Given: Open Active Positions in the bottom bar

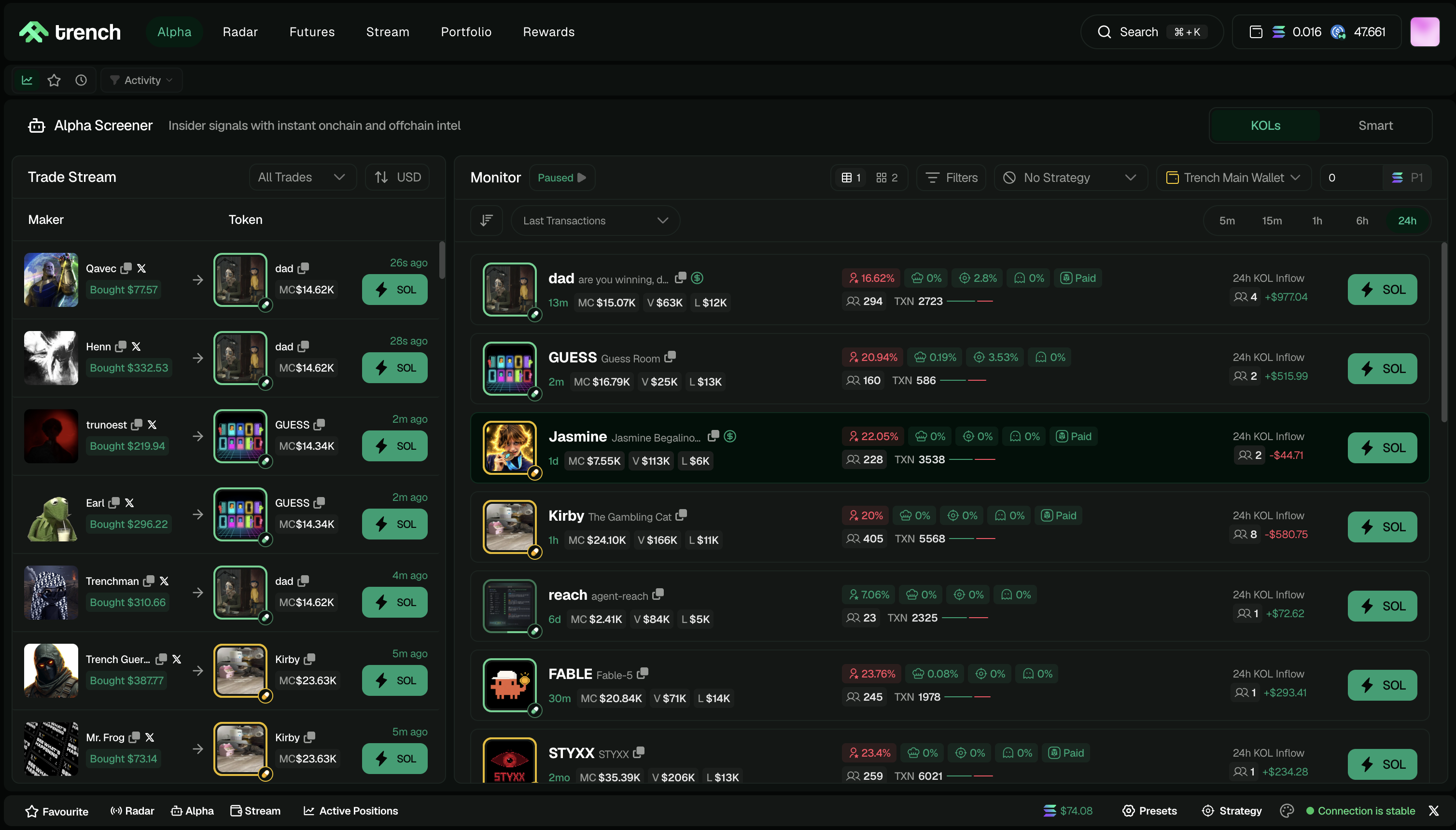Looking at the screenshot, I should coord(351,811).
